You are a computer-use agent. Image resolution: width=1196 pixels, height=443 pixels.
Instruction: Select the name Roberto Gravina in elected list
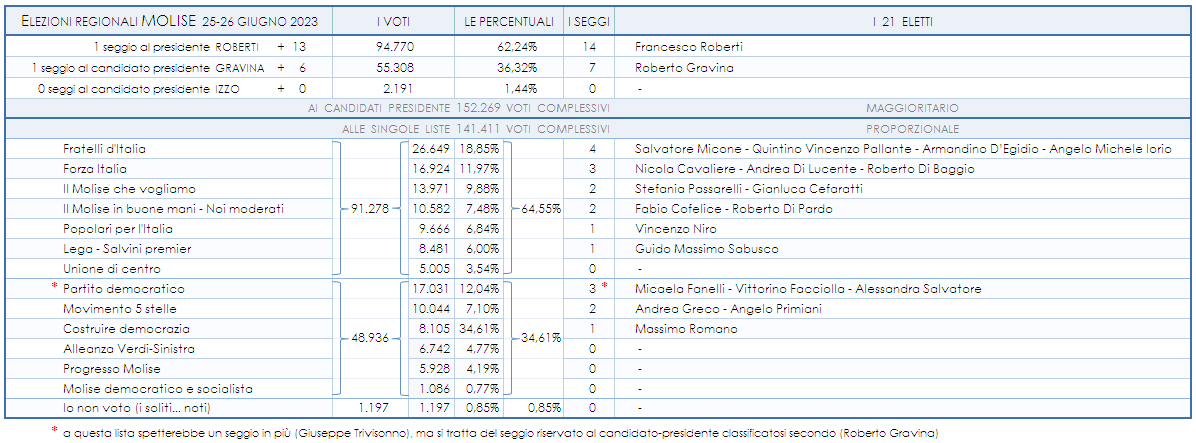[684, 68]
